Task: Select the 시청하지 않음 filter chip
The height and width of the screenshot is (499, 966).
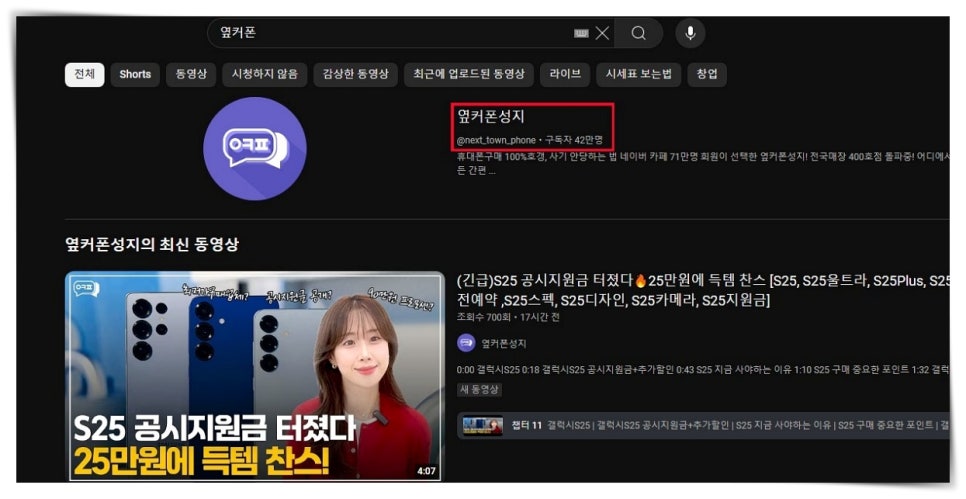Action: 265,75
